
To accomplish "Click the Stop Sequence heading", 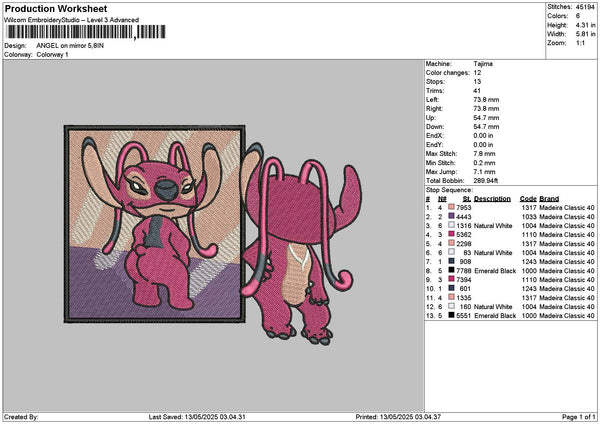I will [x=448, y=188].
